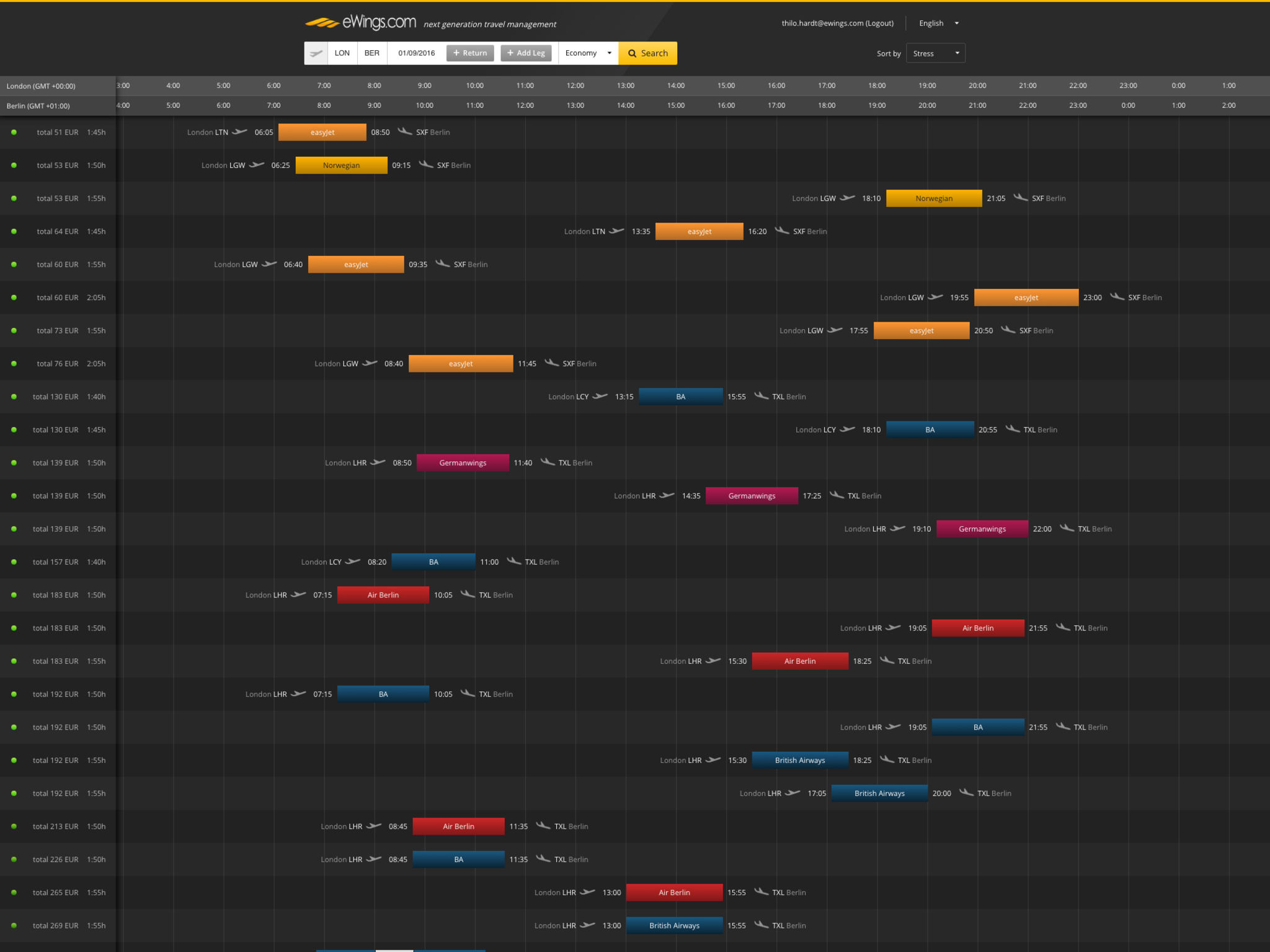Click the thilo.hardt@ewings.com Logout link

[x=837, y=23]
